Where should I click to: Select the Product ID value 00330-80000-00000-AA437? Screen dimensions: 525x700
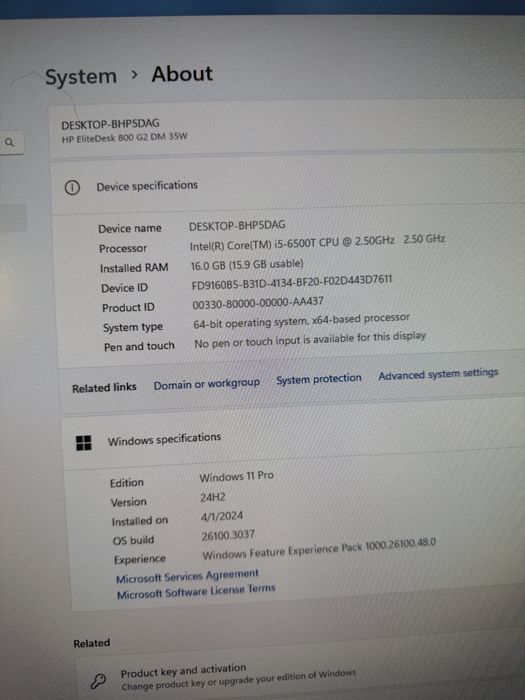pyautogui.click(x=258, y=303)
